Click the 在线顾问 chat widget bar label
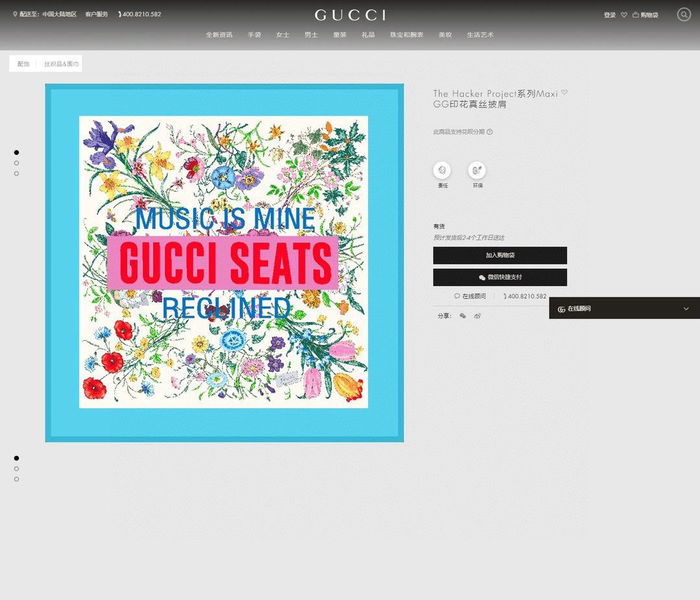Viewport: 700px width, 600px height. pos(579,308)
